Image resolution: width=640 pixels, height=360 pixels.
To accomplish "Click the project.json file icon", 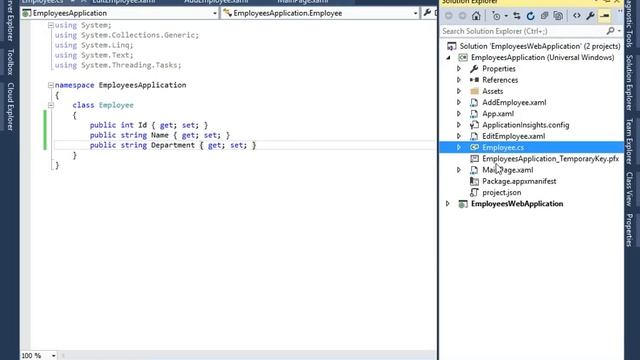I will [474, 192].
